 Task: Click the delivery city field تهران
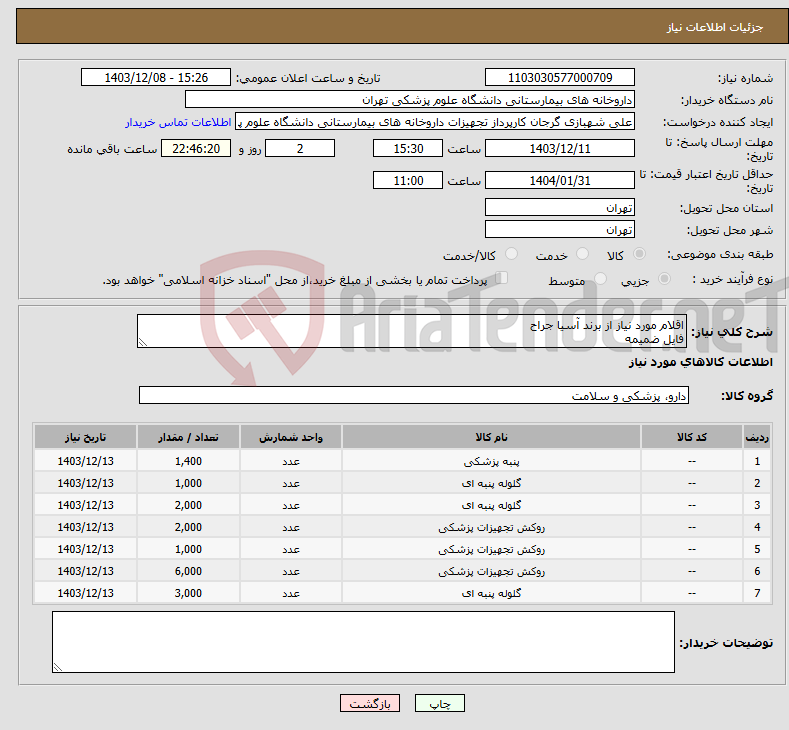(x=560, y=229)
